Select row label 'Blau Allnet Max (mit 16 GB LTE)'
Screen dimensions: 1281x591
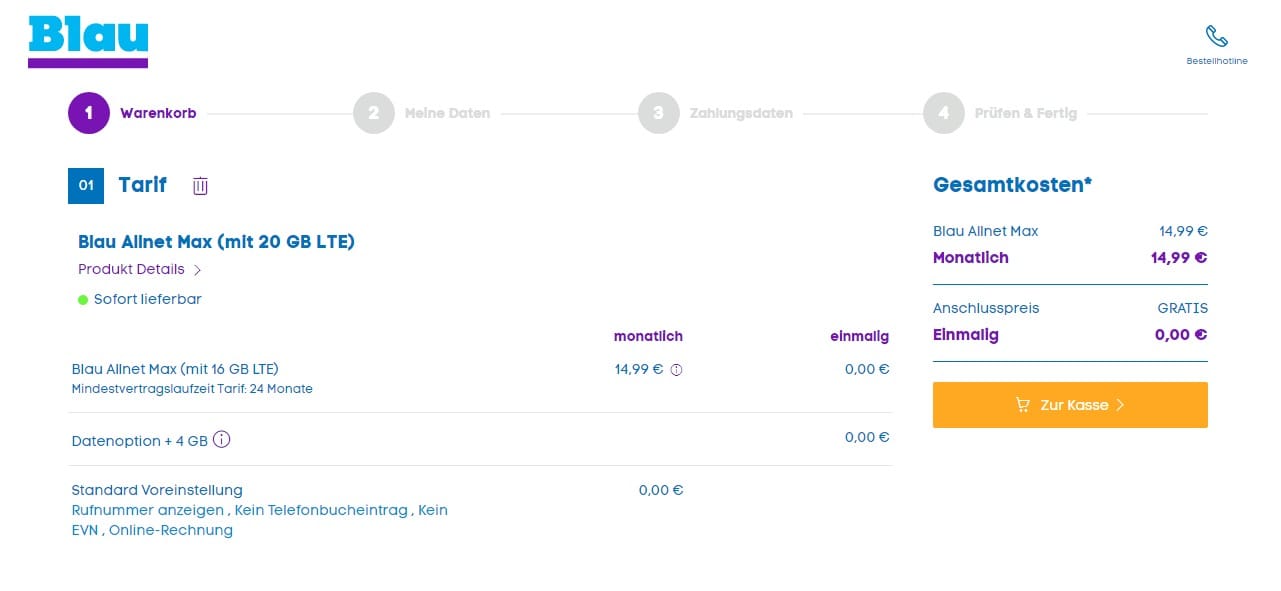(x=175, y=369)
